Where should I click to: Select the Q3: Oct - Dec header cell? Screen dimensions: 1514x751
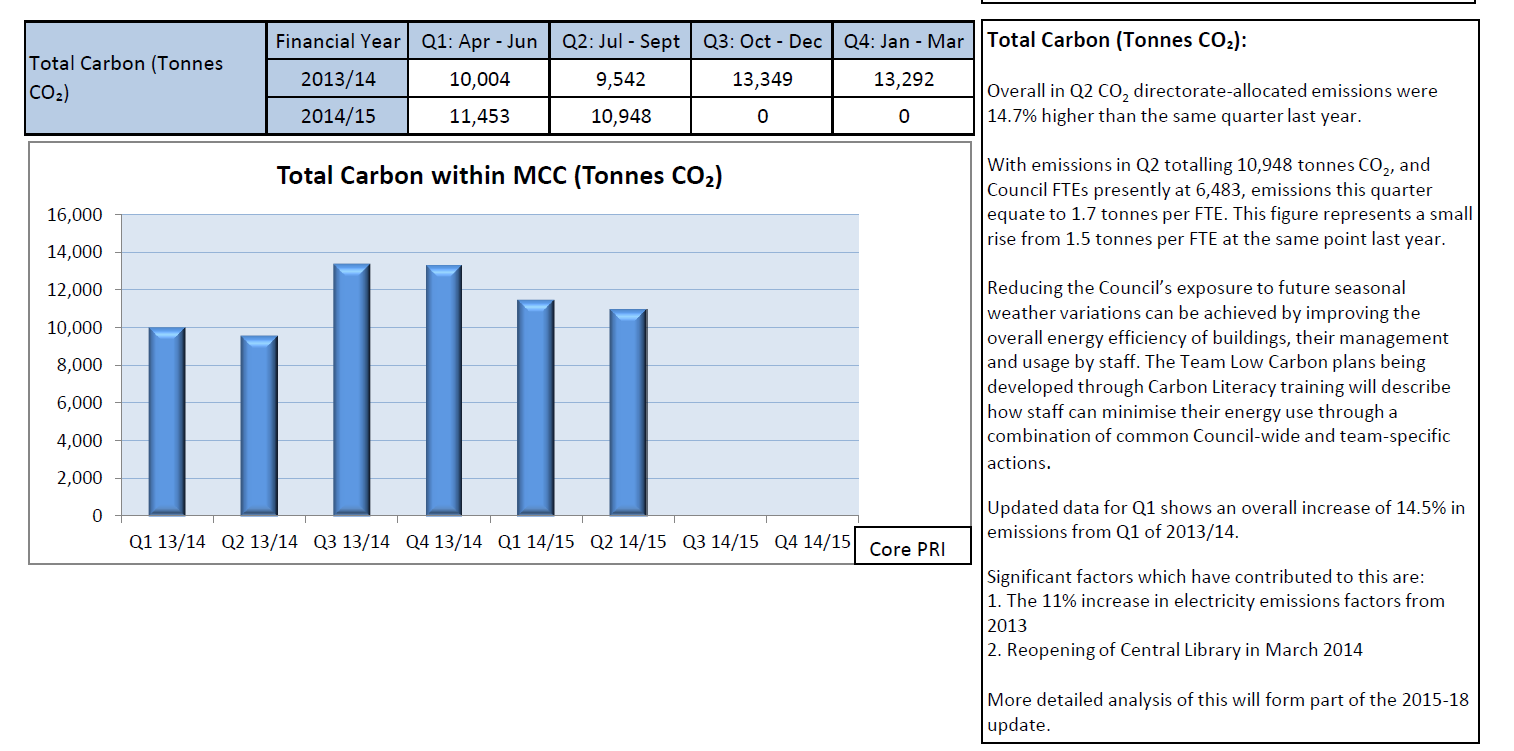762,42
